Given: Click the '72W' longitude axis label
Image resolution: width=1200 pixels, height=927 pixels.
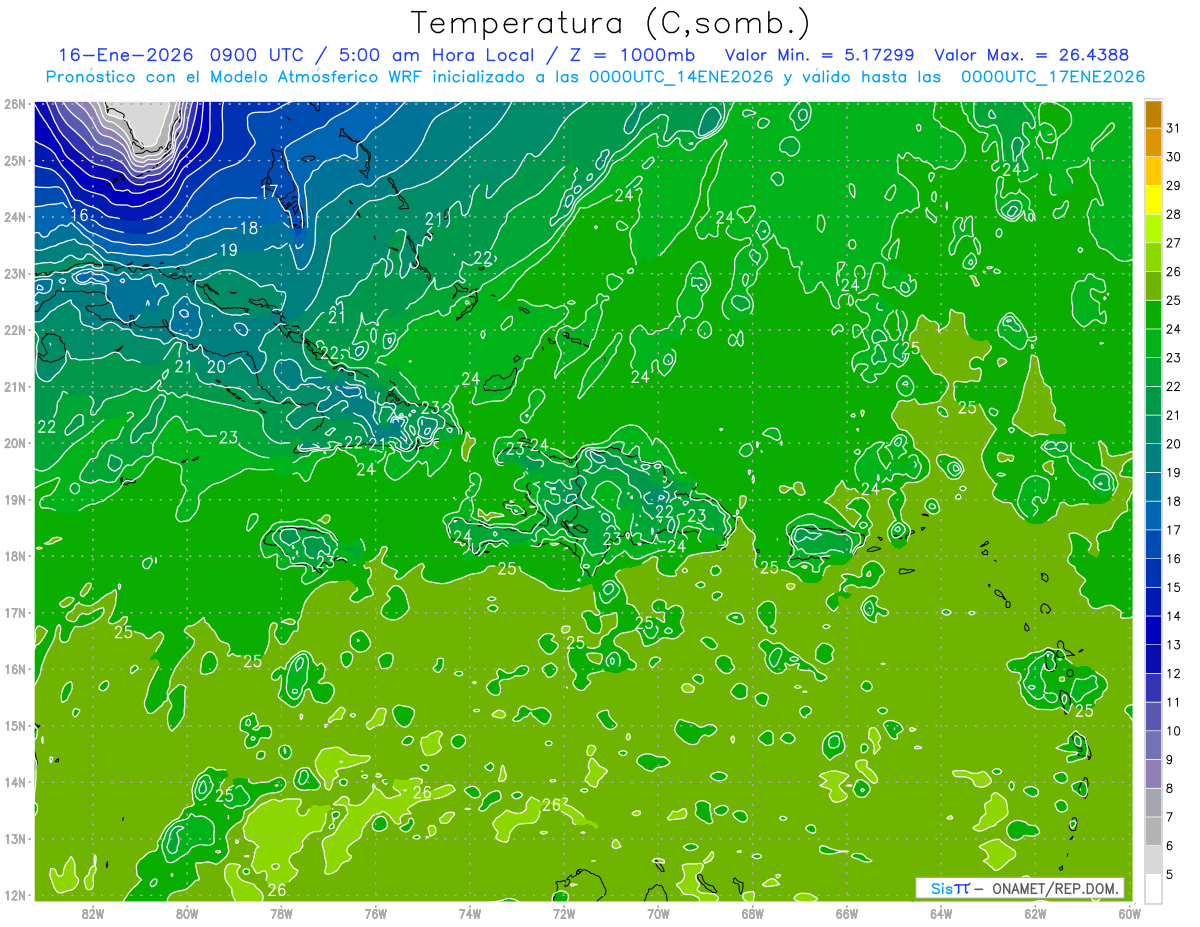Looking at the screenshot, I should pos(564,913).
